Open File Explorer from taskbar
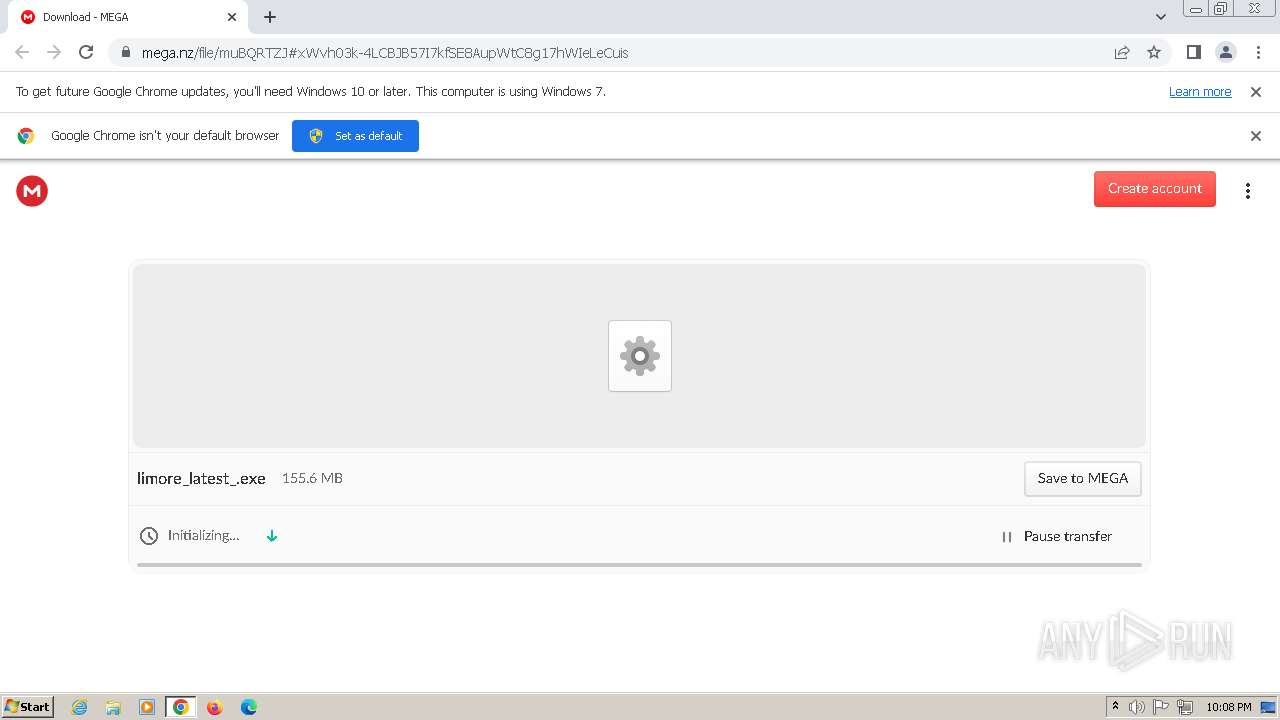 click(113, 707)
